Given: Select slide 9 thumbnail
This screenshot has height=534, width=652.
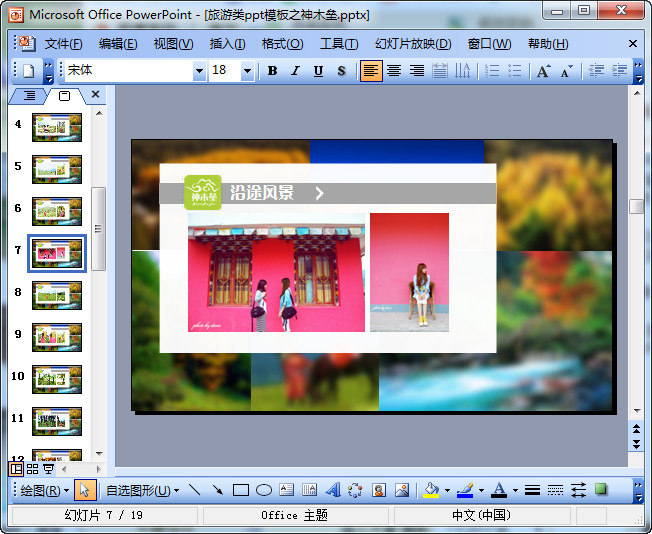Looking at the screenshot, I should (x=57, y=337).
